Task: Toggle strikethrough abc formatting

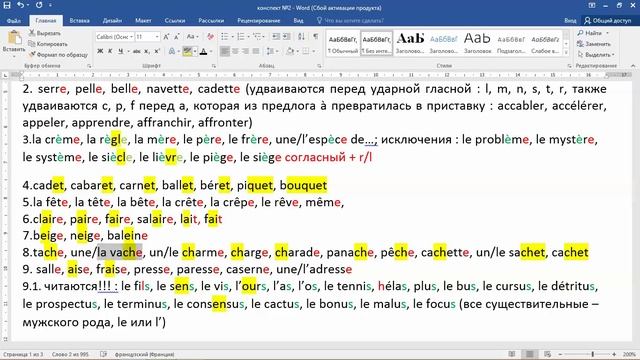Action: coord(137,51)
